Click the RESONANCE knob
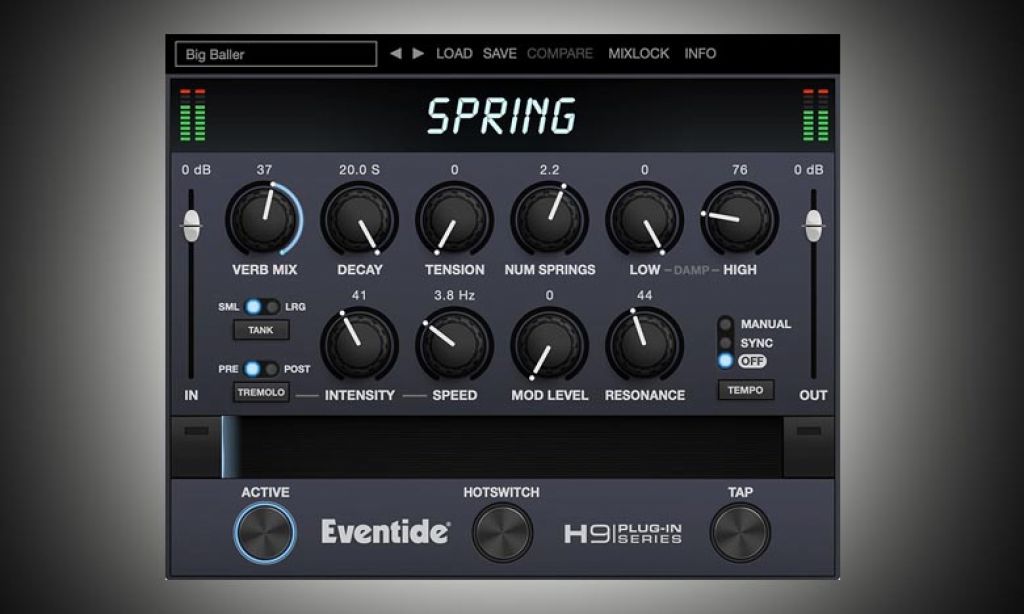1024x614 pixels. (x=645, y=344)
